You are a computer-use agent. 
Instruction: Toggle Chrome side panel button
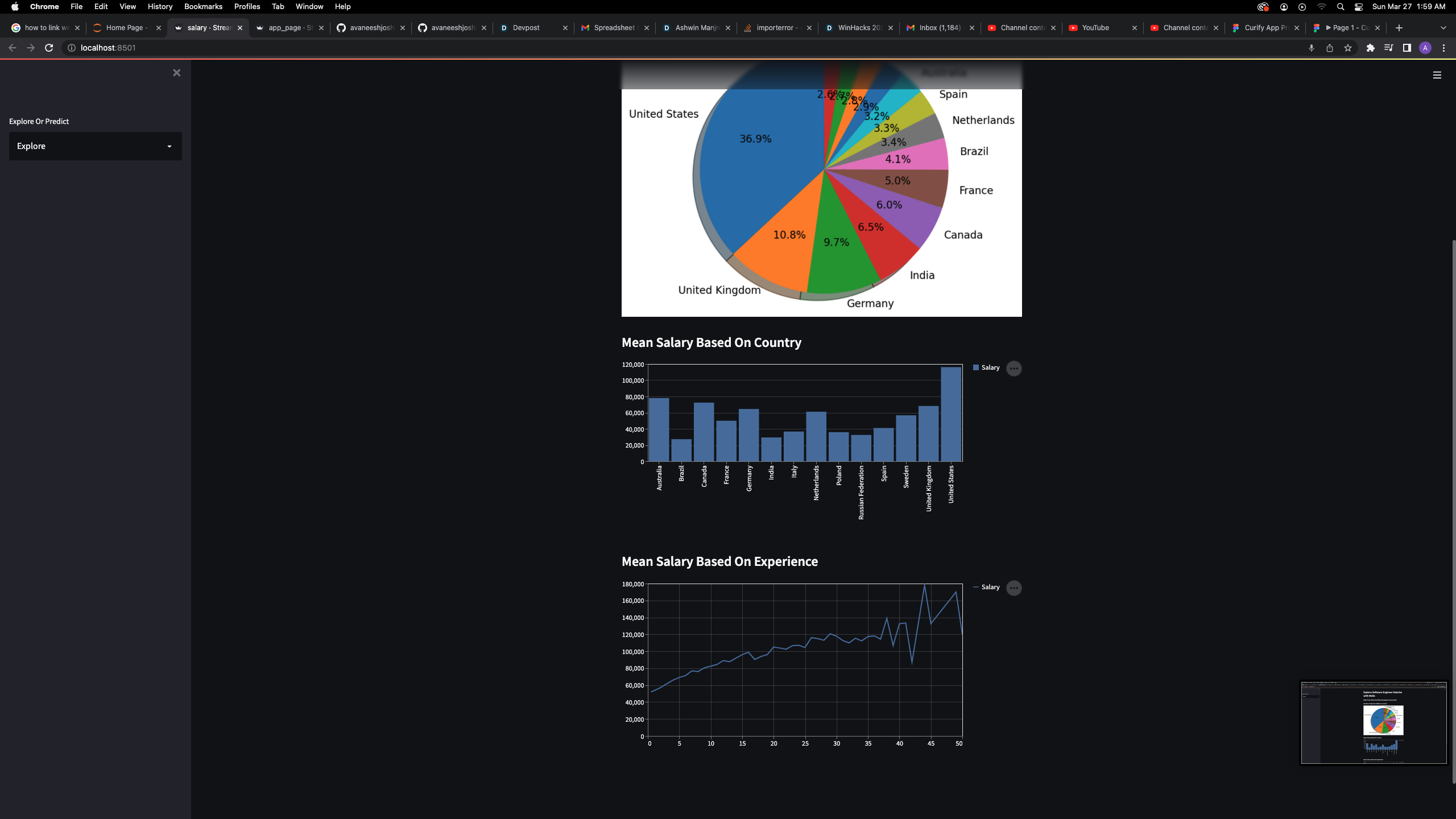click(1407, 48)
